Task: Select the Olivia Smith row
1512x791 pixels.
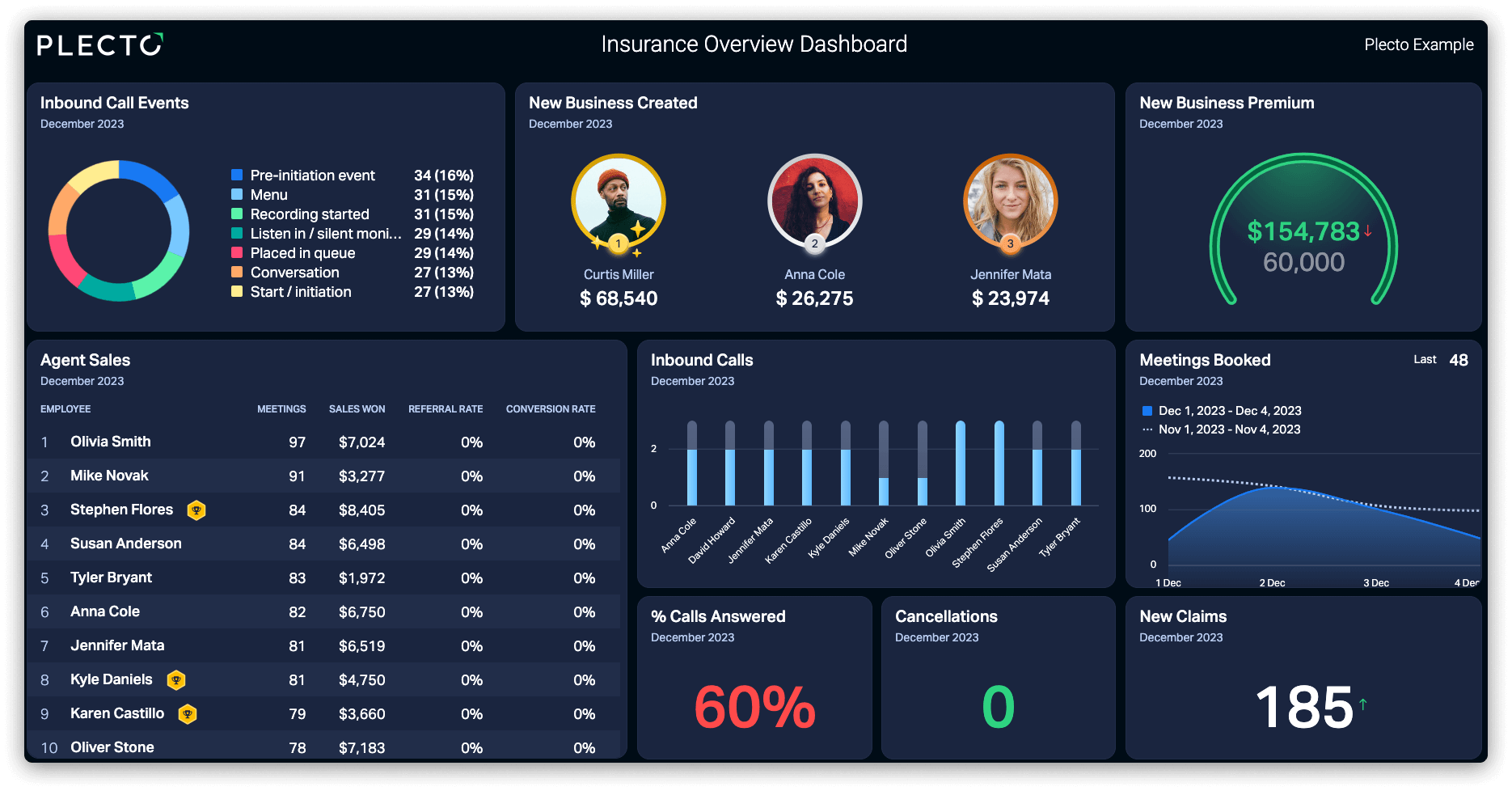Action: [323, 442]
